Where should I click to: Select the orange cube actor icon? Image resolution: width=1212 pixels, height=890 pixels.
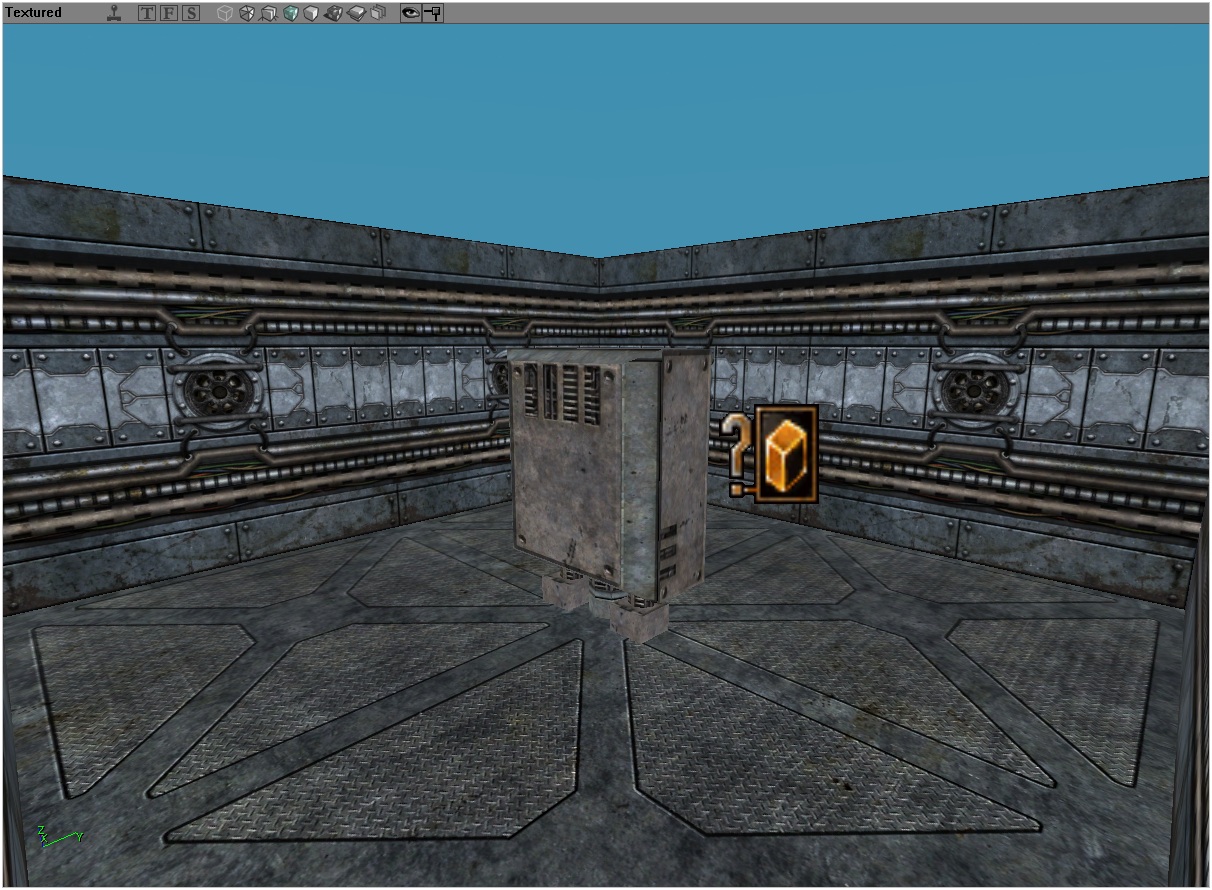(x=786, y=453)
